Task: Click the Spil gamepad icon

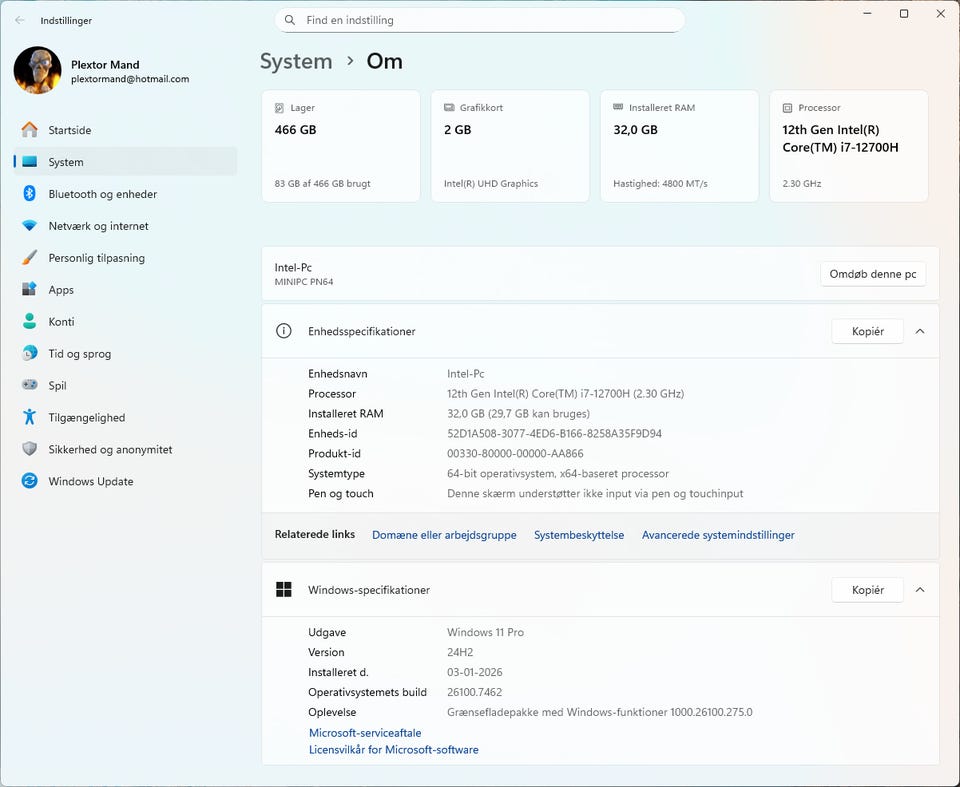Action: [x=29, y=385]
